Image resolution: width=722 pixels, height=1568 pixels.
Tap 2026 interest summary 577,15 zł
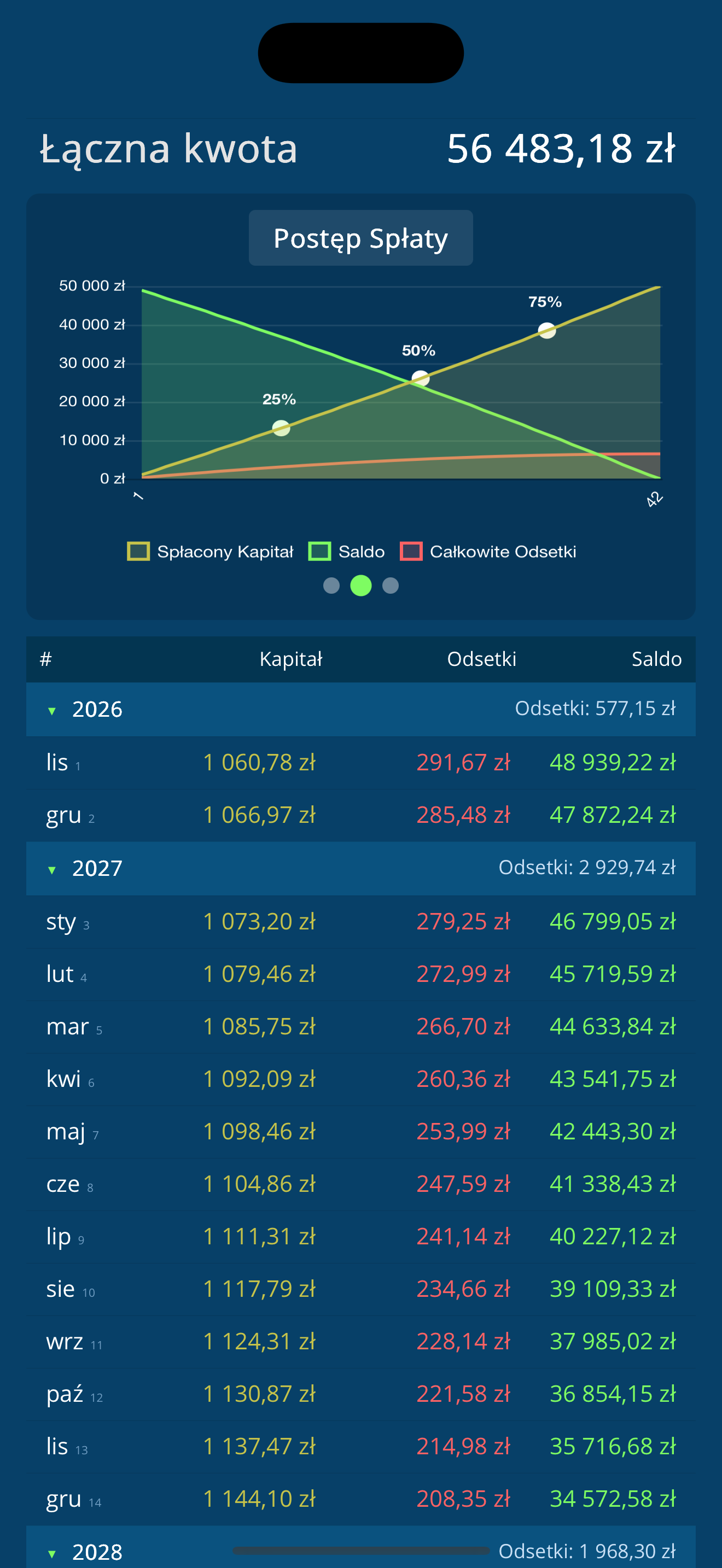[x=595, y=709]
